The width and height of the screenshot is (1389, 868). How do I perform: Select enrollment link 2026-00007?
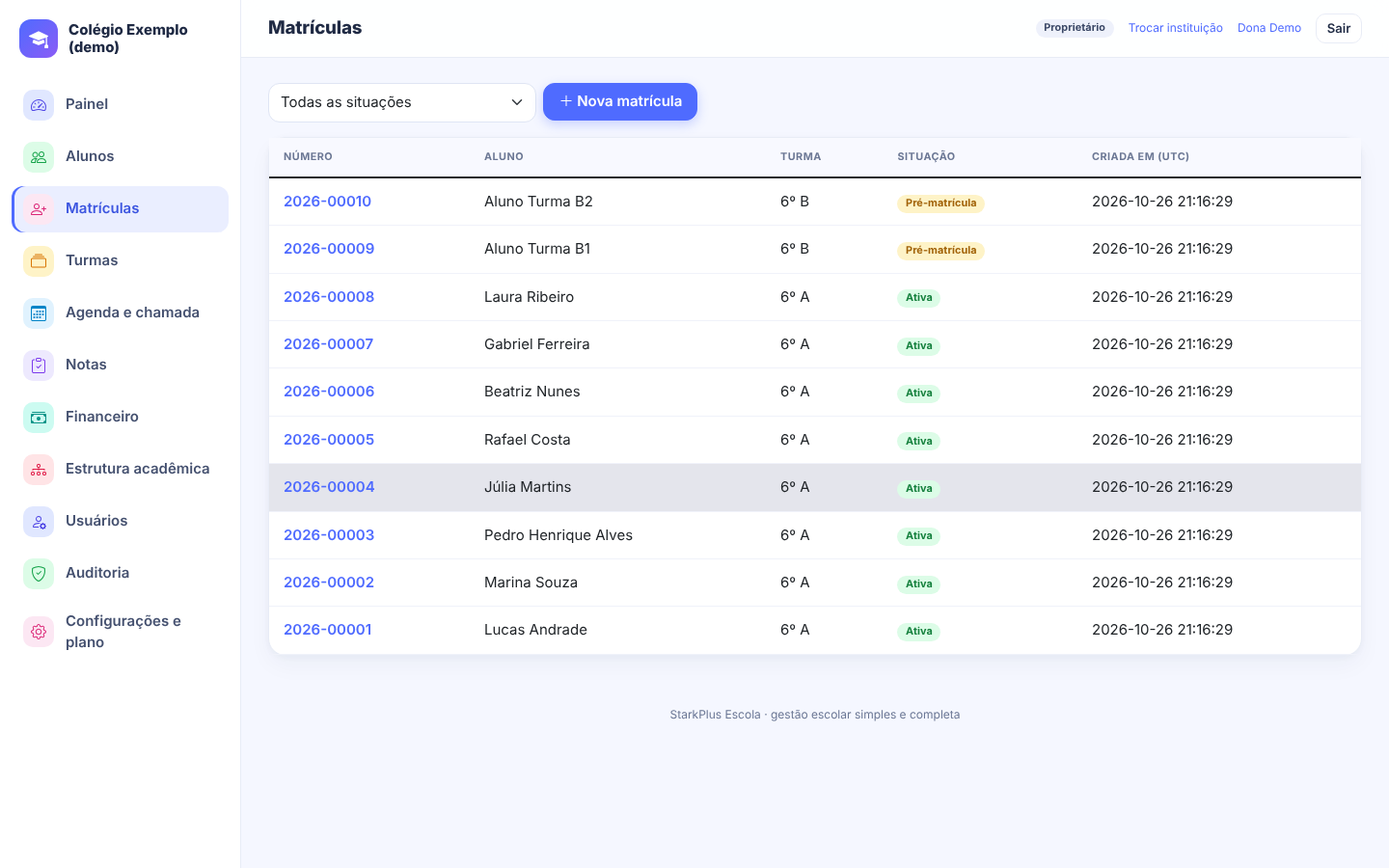coord(328,344)
